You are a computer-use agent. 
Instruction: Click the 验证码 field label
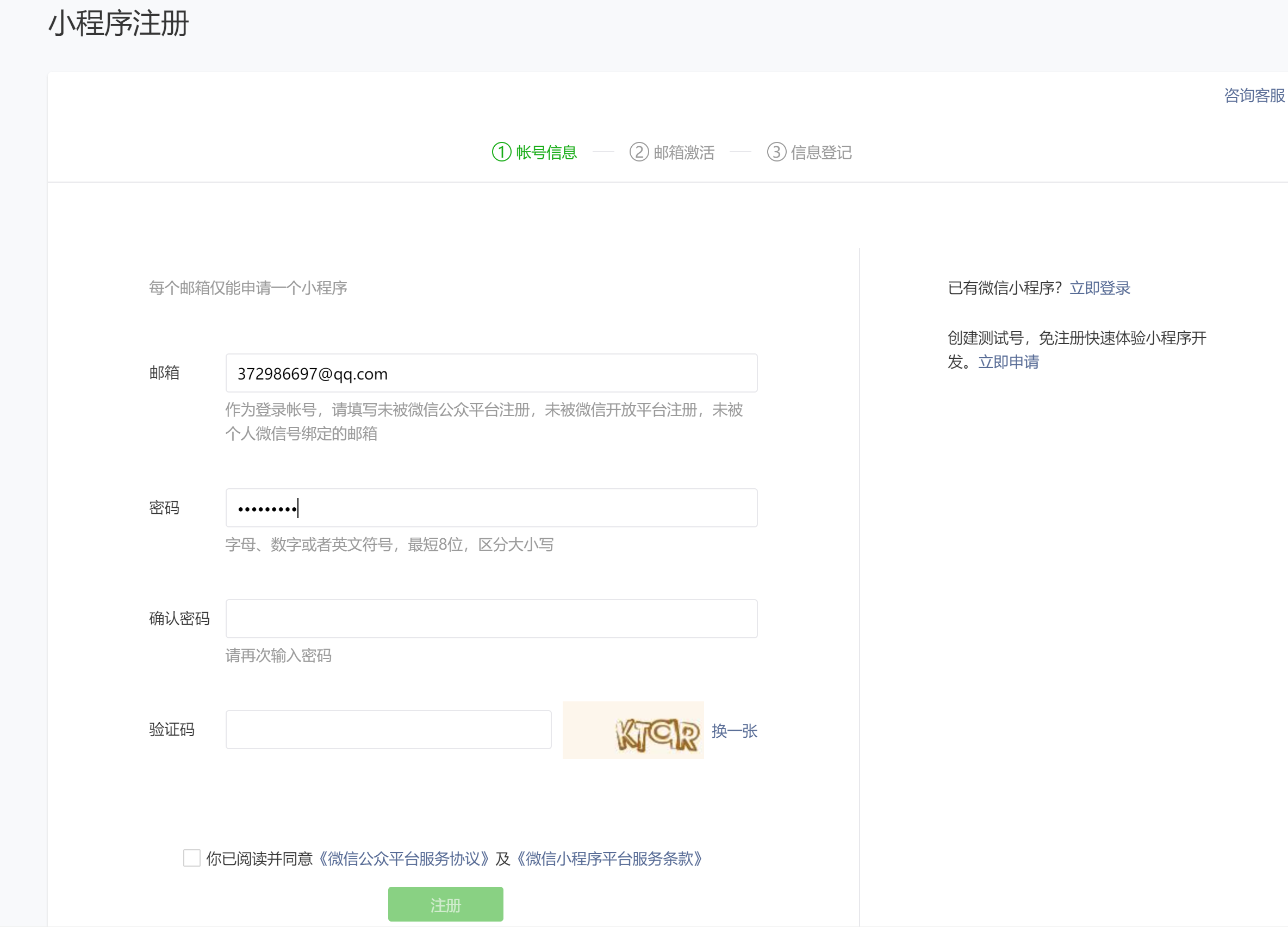tap(172, 729)
